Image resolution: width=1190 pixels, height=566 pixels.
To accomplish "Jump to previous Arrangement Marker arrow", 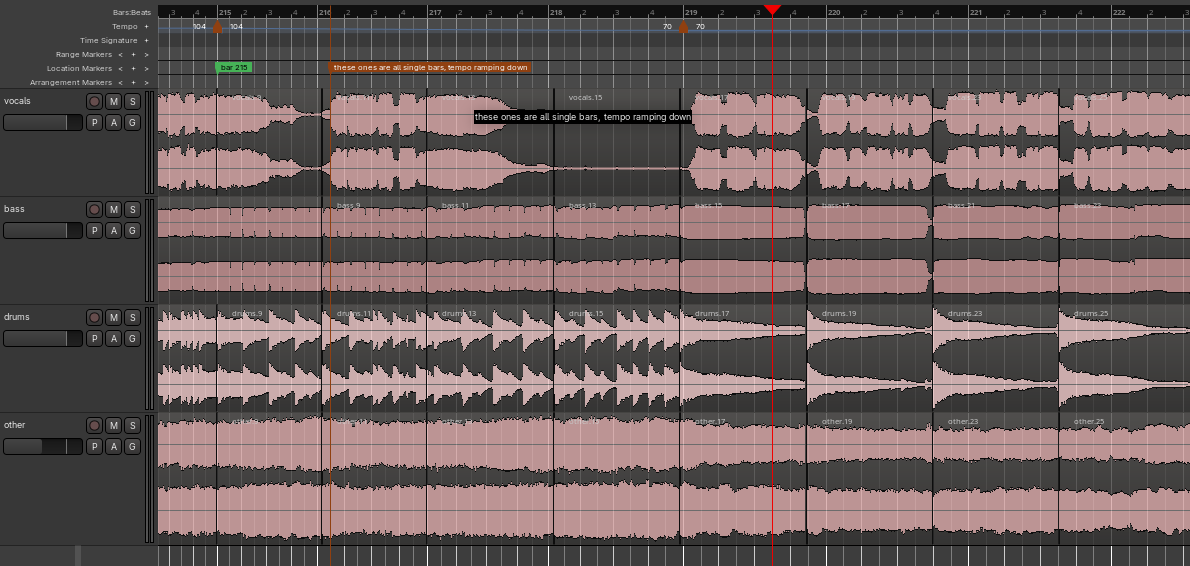I will (120, 82).
